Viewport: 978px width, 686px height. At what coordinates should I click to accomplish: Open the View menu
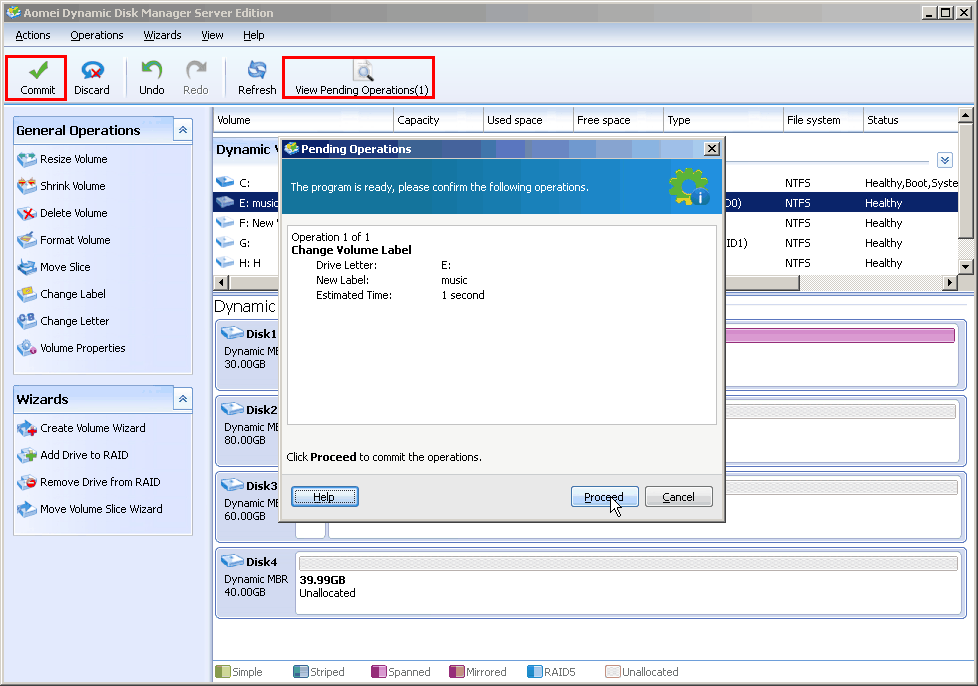tap(212, 35)
